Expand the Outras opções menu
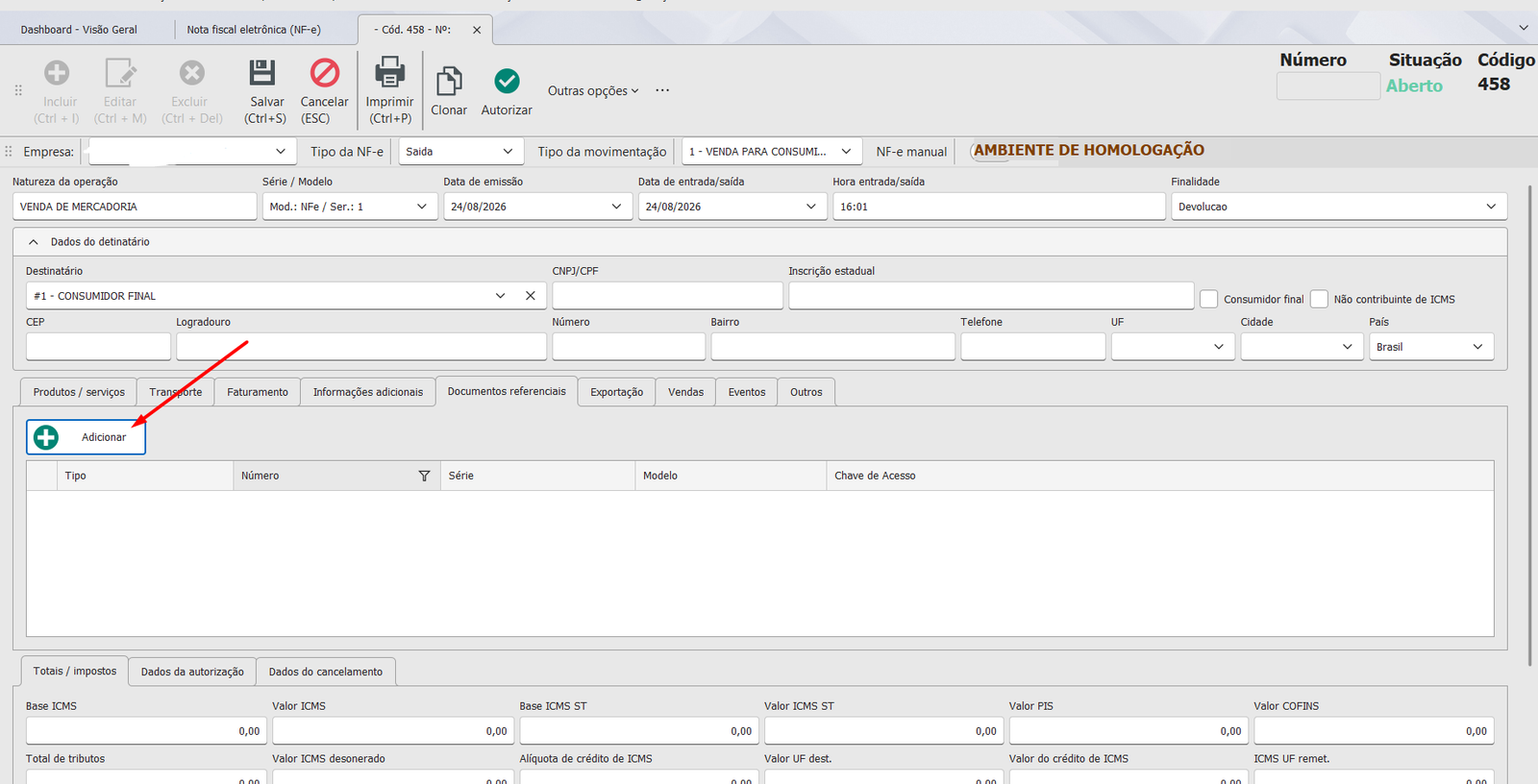Screen dimensions: 1538x784 [x=593, y=90]
